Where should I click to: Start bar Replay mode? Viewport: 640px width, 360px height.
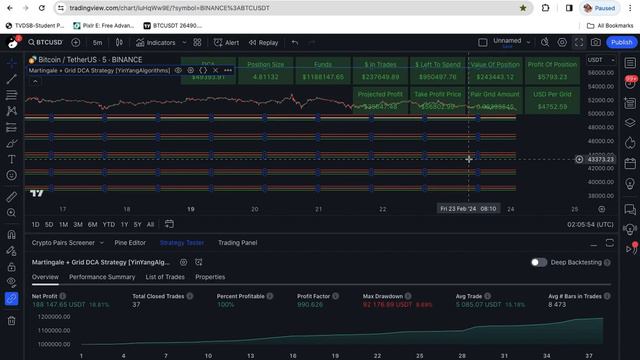pos(263,42)
